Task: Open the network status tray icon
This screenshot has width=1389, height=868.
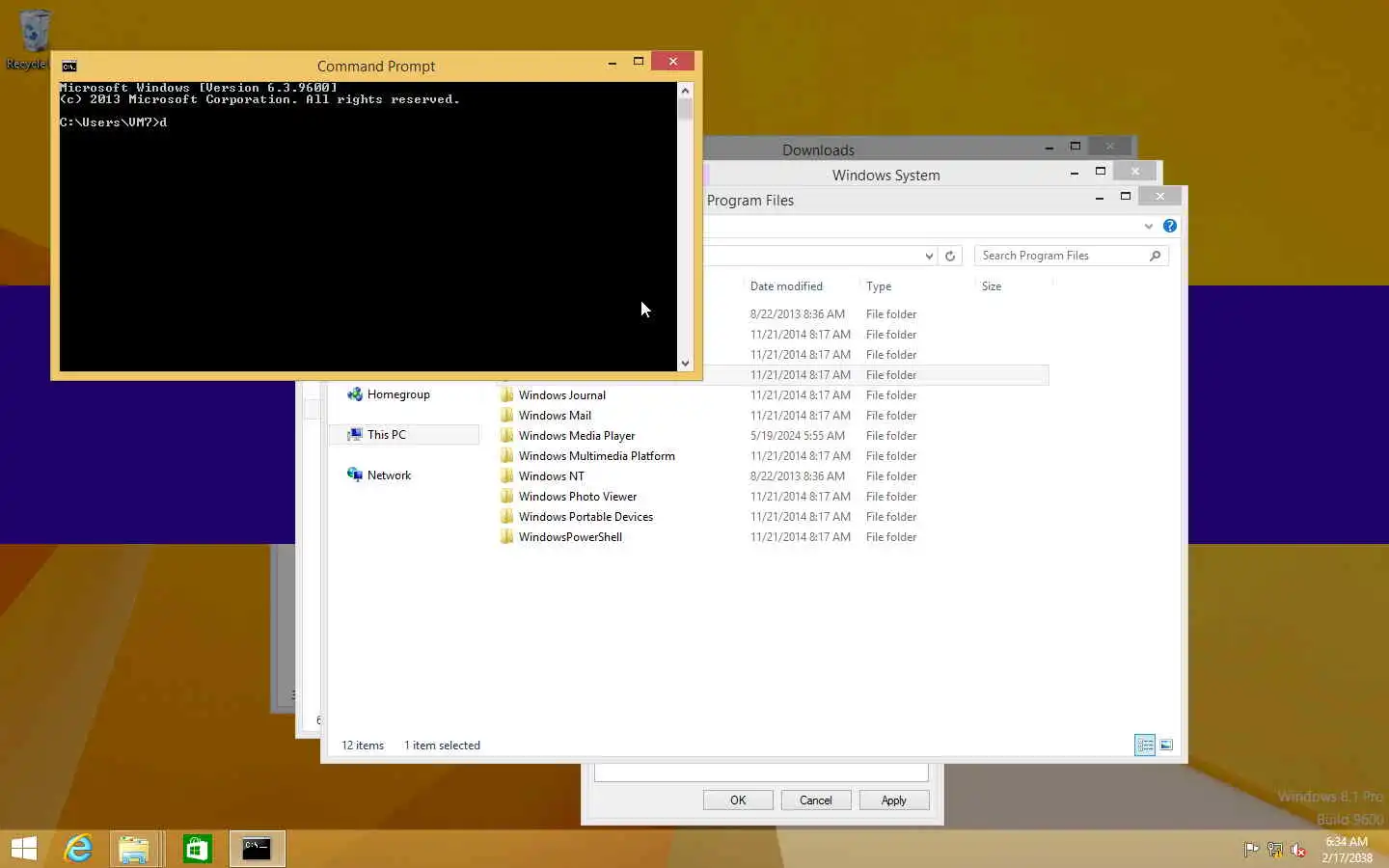Action: click(x=1274, y=850)
